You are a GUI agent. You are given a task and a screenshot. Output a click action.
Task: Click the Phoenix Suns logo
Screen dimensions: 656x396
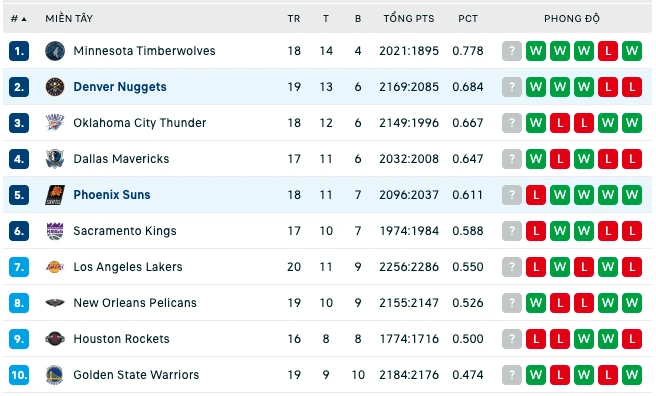[55, 195]
